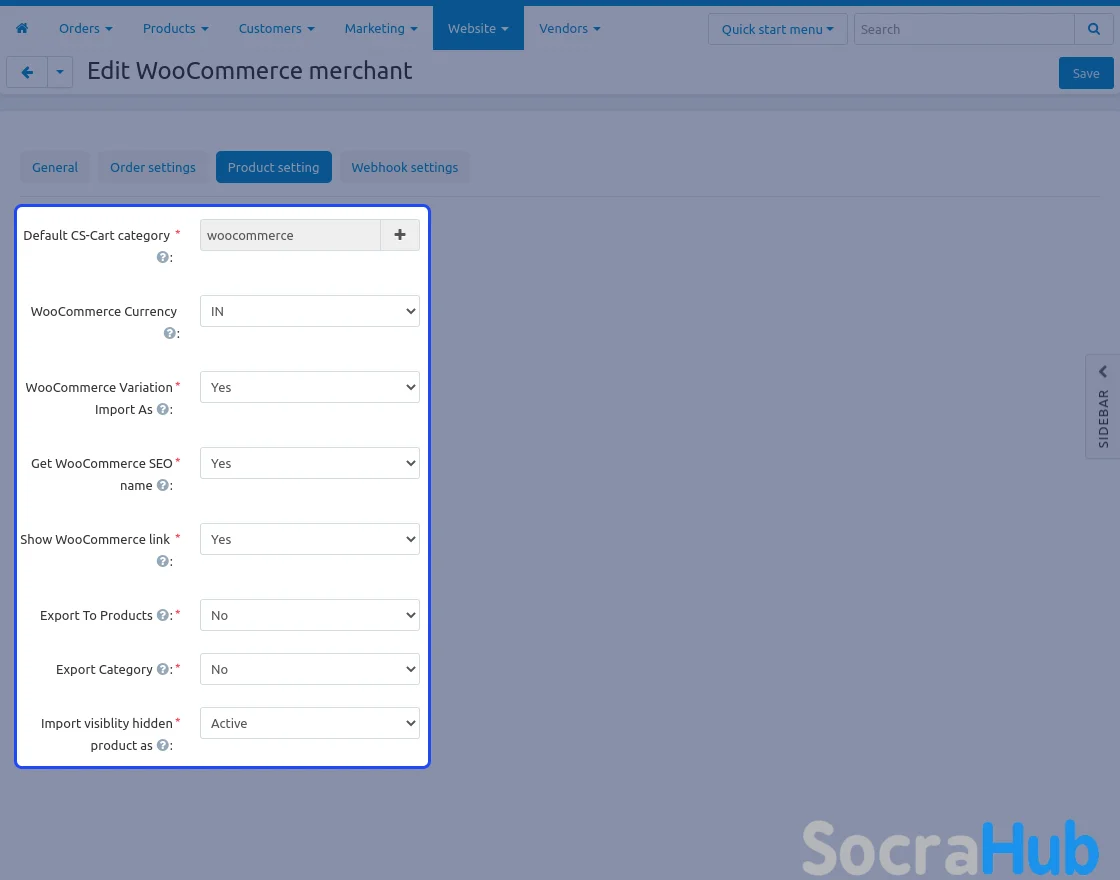
Task: Switch to the Webhook settings tab
Action: [404, 167]
